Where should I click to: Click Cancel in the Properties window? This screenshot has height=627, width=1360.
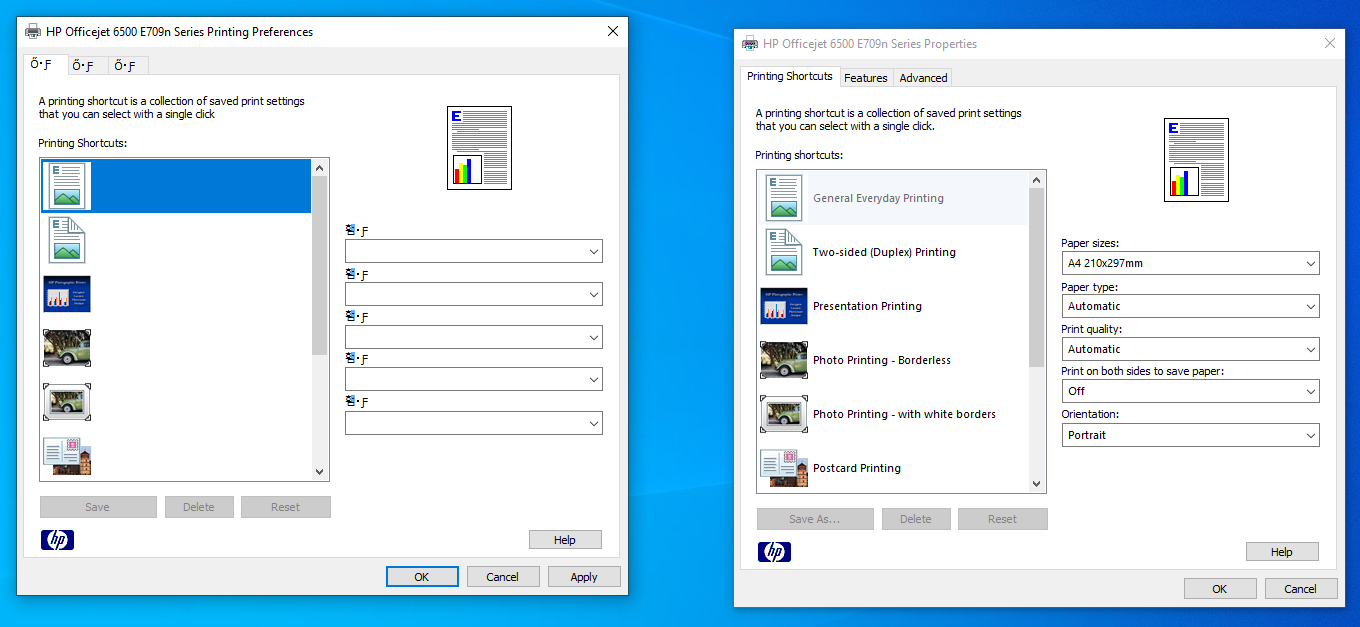pos(1301,589)
